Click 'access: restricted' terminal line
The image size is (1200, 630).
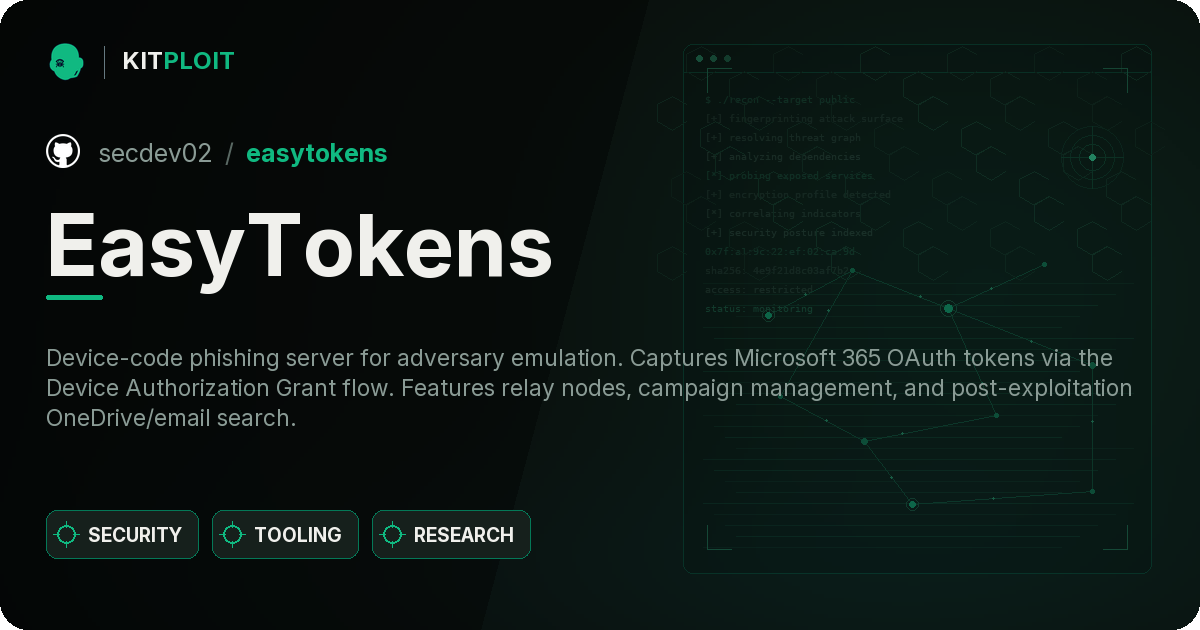pos(759,290)
